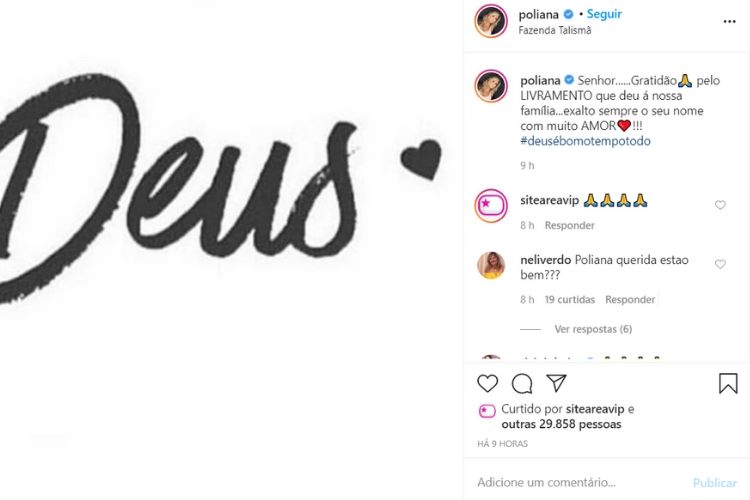
Task: Click Seguir to follow poliana
Action: point(604,14)
